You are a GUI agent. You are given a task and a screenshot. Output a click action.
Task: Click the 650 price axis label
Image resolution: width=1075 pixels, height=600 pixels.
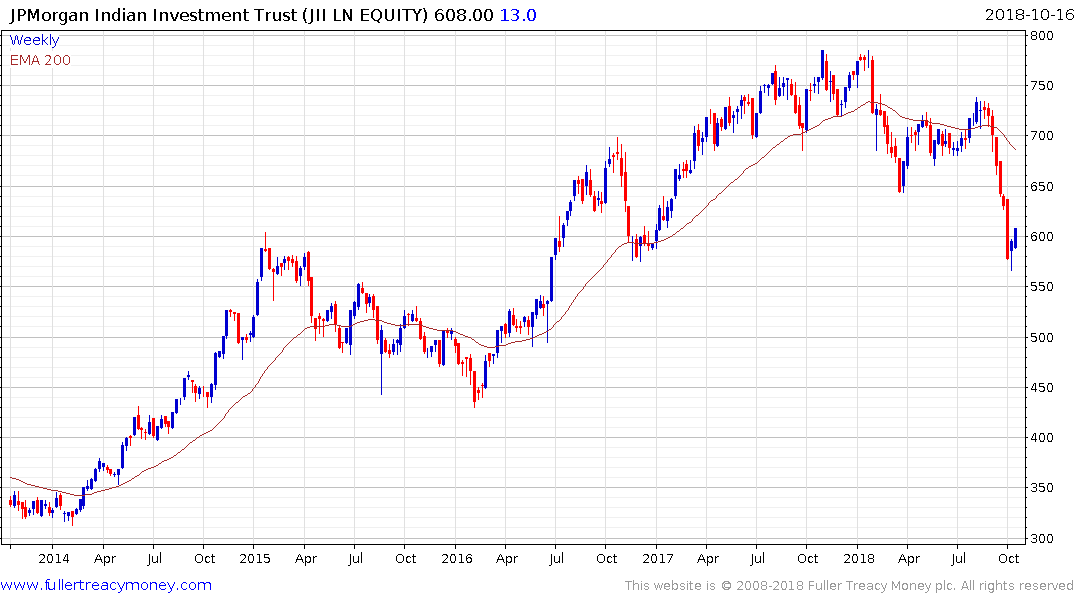tap(1042, 187)
